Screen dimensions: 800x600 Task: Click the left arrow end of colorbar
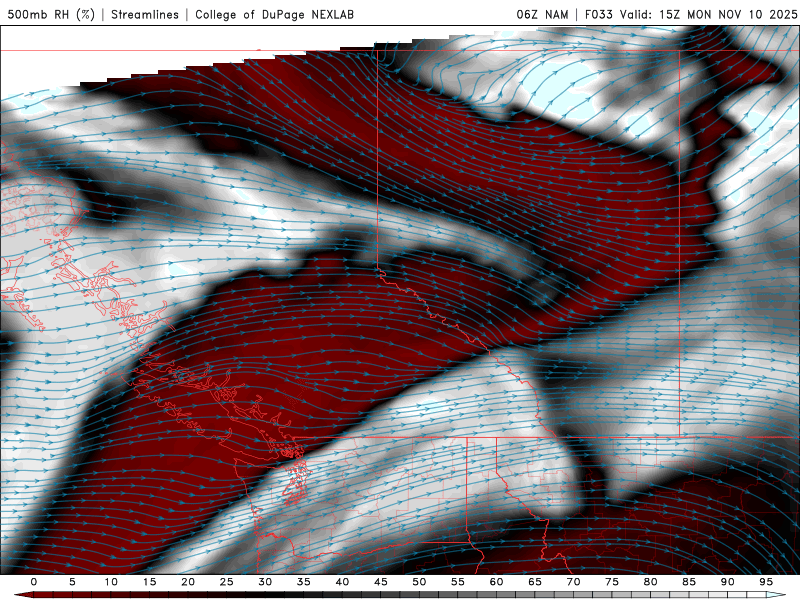[x=23, y=595]
